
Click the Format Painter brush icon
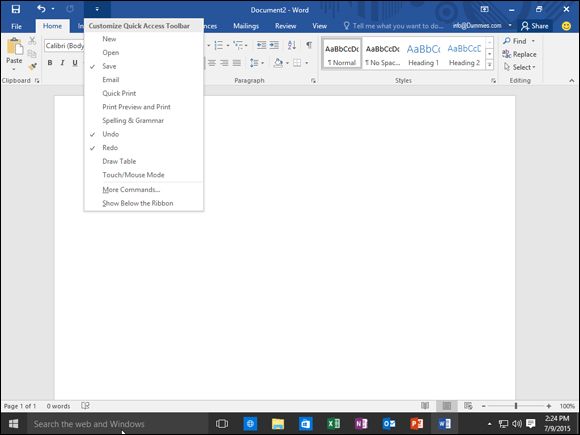33,67
